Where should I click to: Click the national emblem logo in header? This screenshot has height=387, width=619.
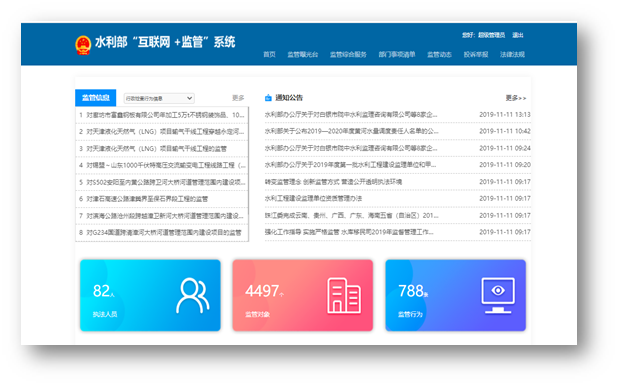83,45
